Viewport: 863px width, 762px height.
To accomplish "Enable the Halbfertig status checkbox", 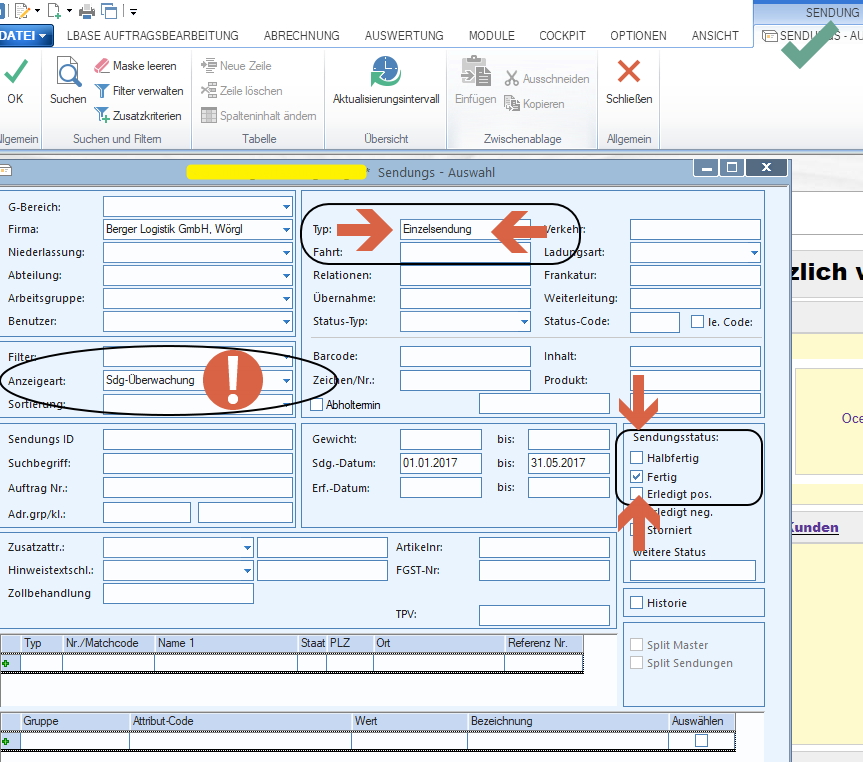I will [x=636, y=458].
